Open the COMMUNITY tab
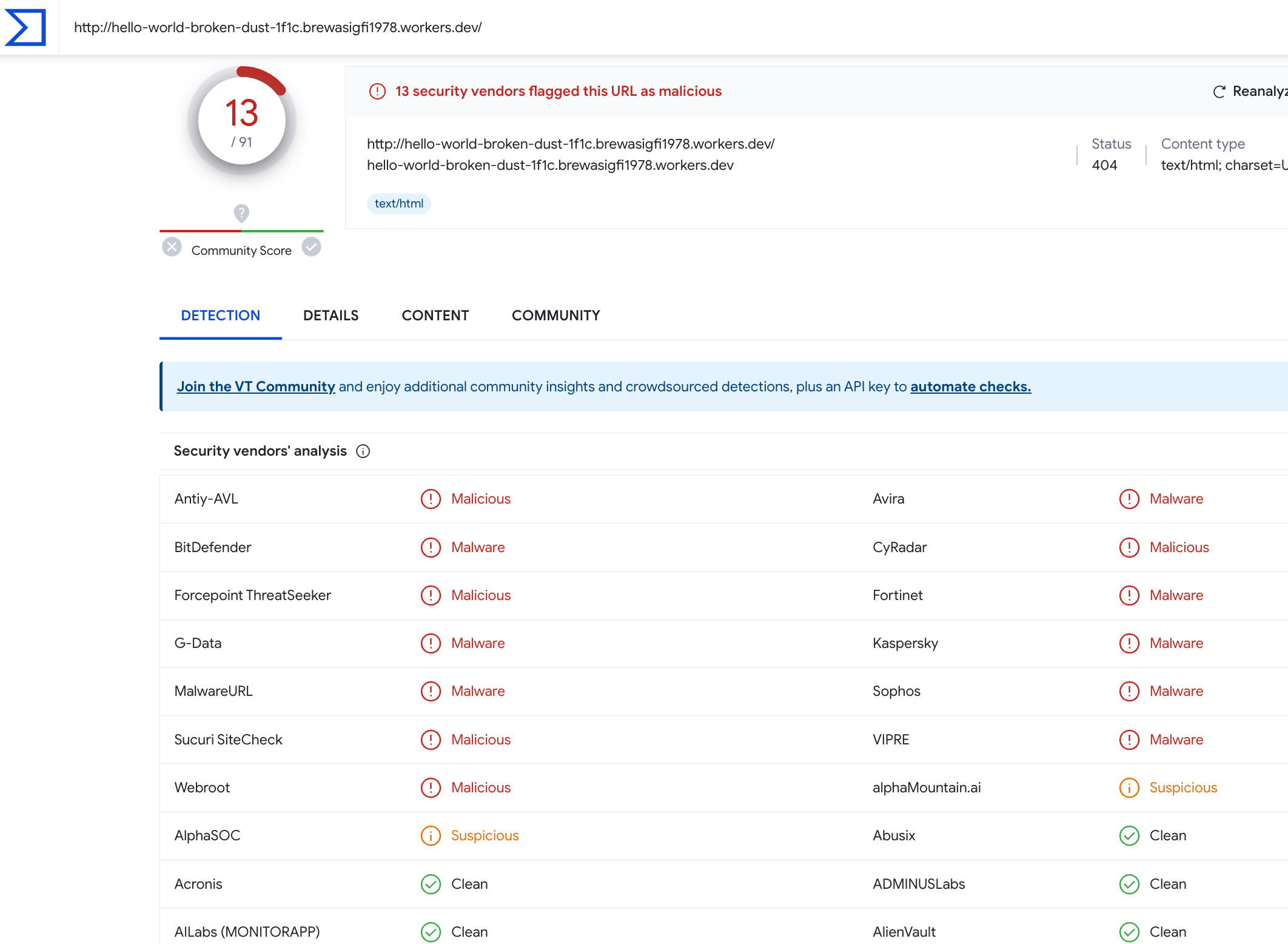Viewport: 1288px width, 944px height. click(x=556, y=315)
